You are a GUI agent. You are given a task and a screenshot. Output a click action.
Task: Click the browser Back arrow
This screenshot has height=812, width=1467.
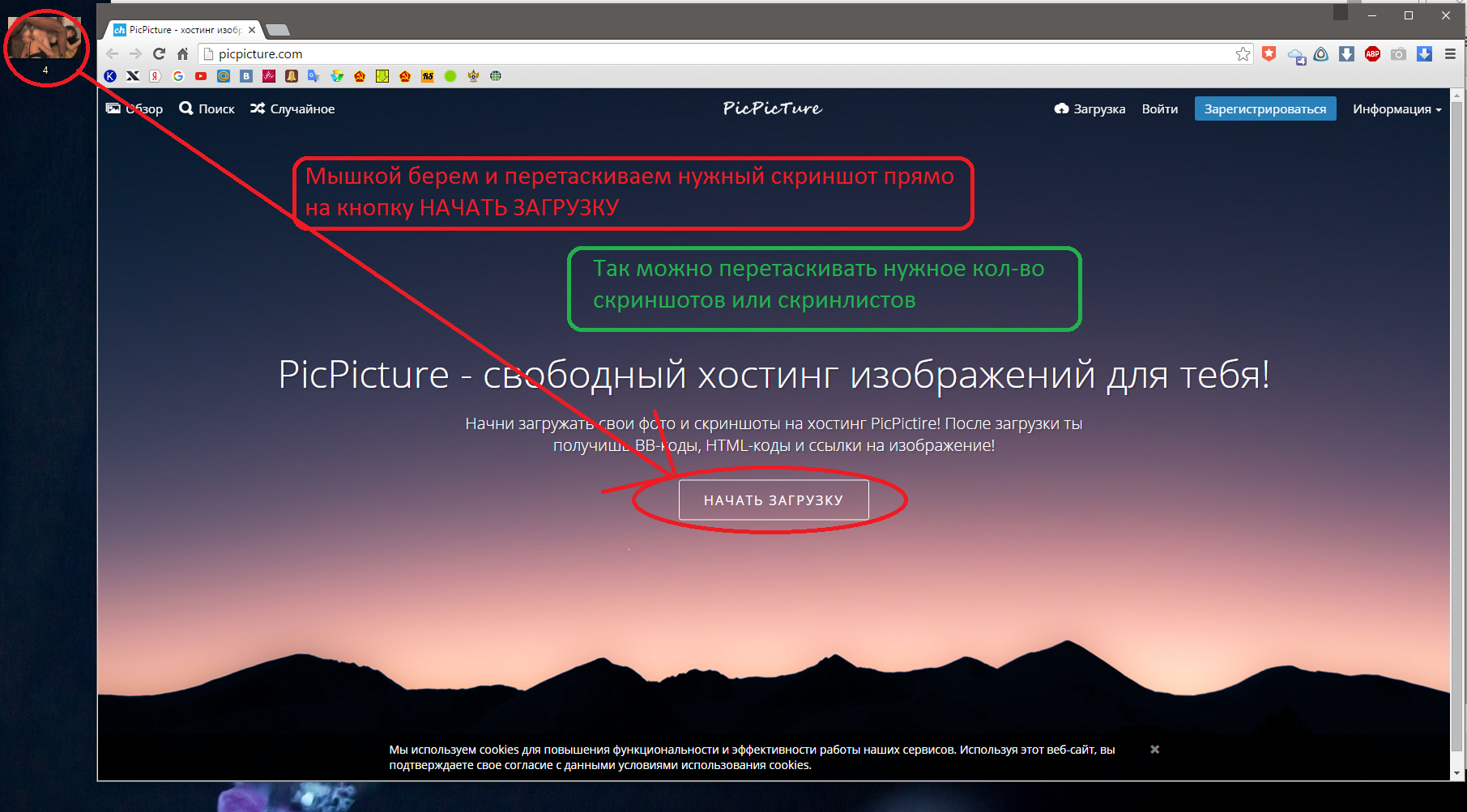113,54
